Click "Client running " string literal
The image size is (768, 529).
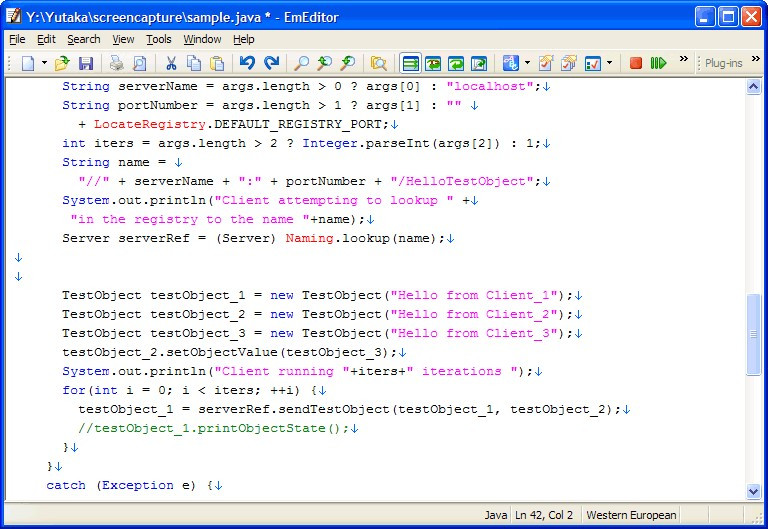pos(282,371)
